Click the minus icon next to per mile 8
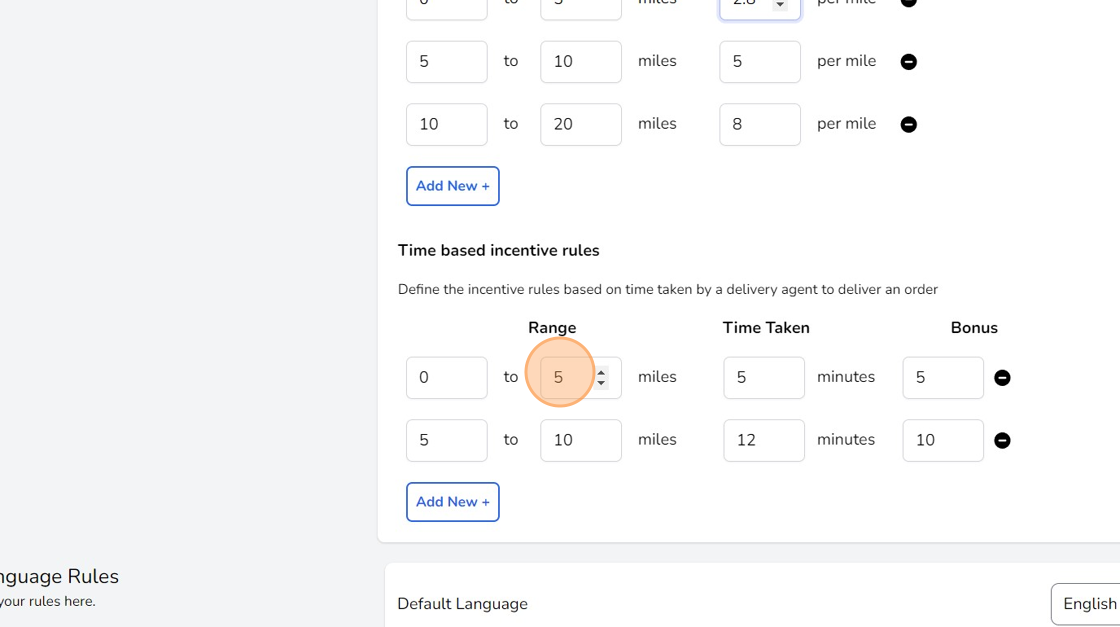This screenshot has height=627, width=1120. [x=908, y=124]
